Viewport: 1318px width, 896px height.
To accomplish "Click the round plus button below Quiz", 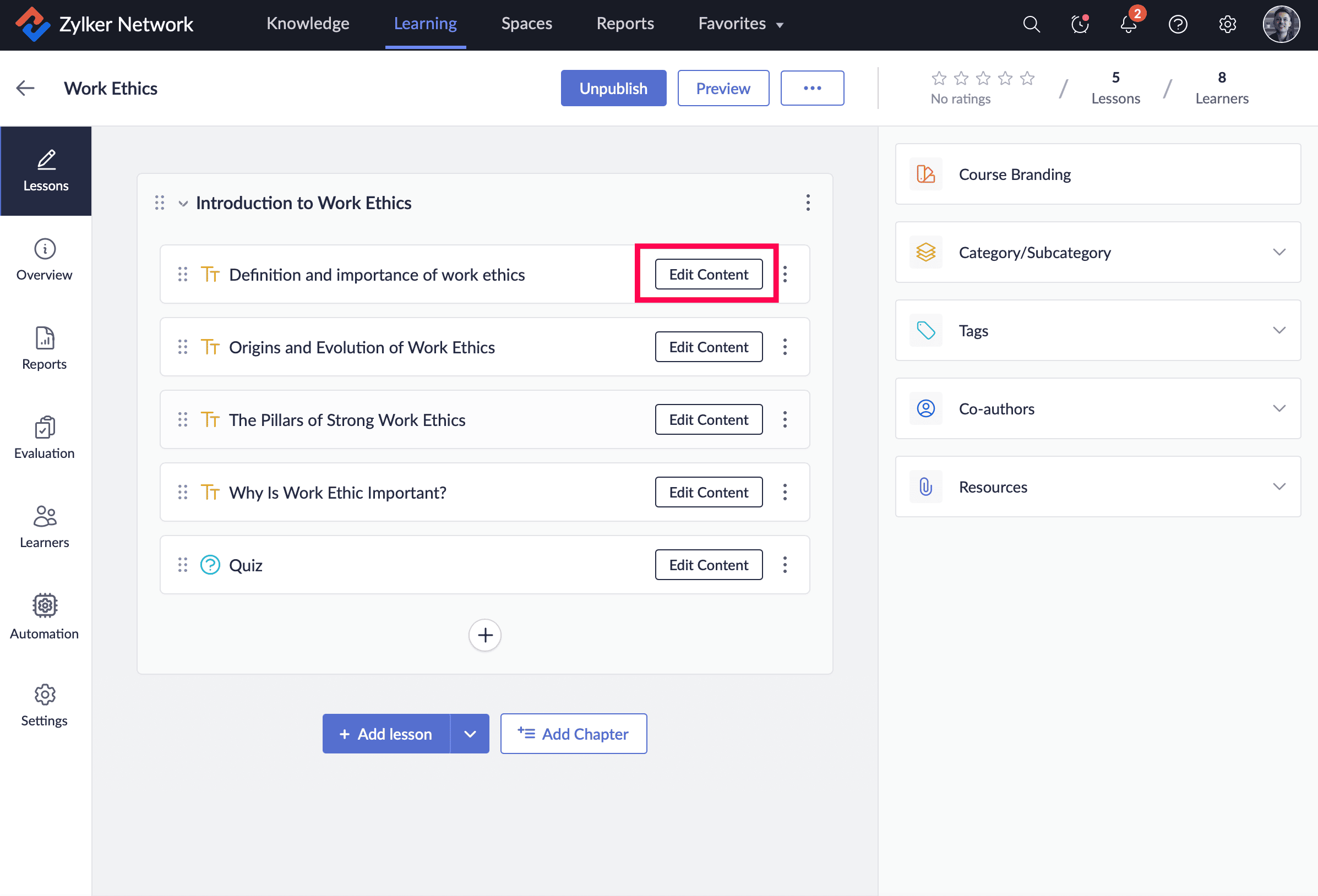I will click(485, 635).
